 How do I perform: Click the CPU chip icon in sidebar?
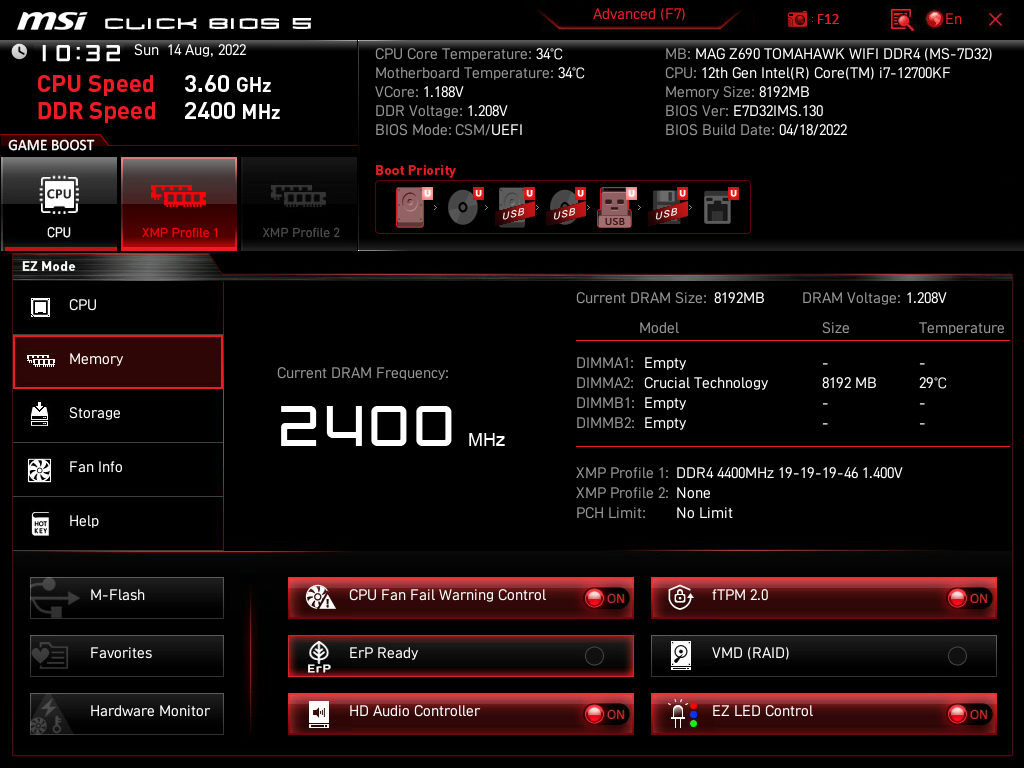pyautogui.click(x=40, y=306)
